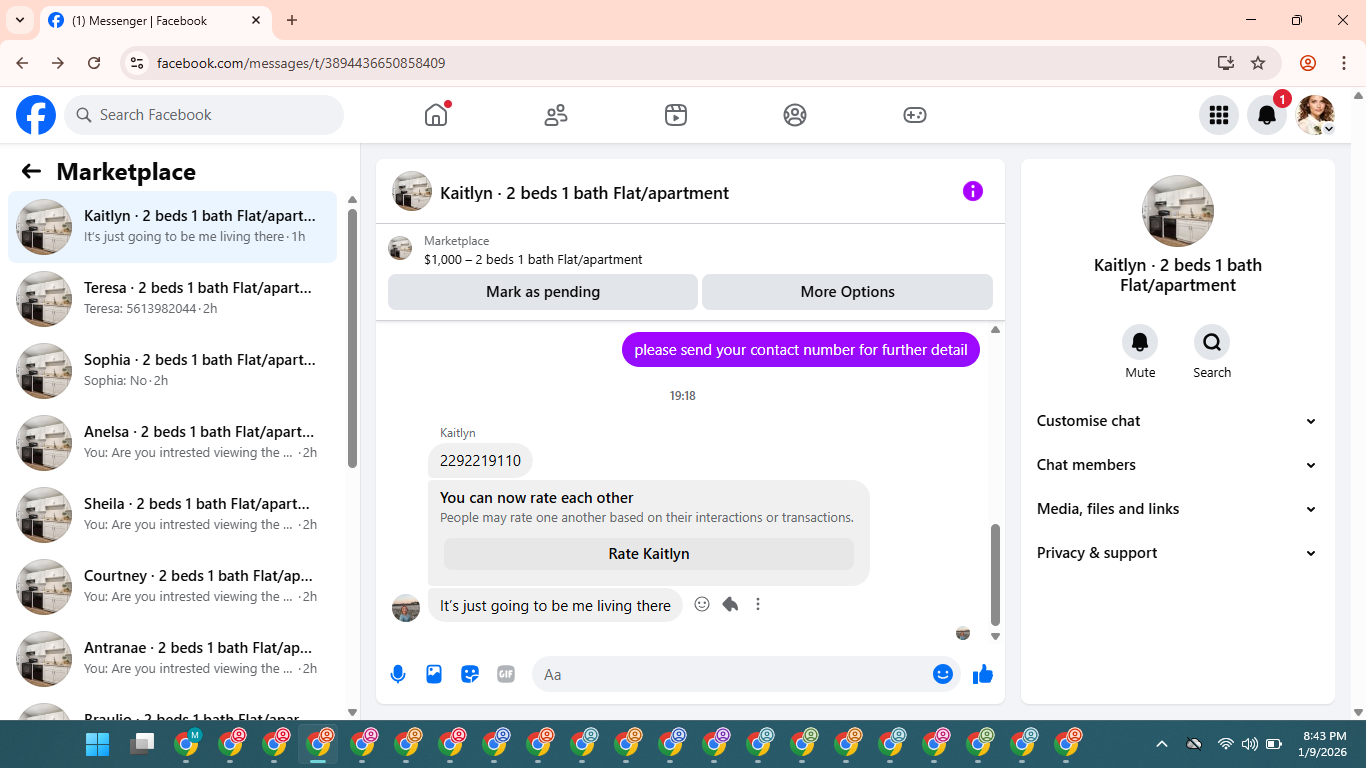Click the chat messages scrollbar thumb

click(x=995, y=575)
